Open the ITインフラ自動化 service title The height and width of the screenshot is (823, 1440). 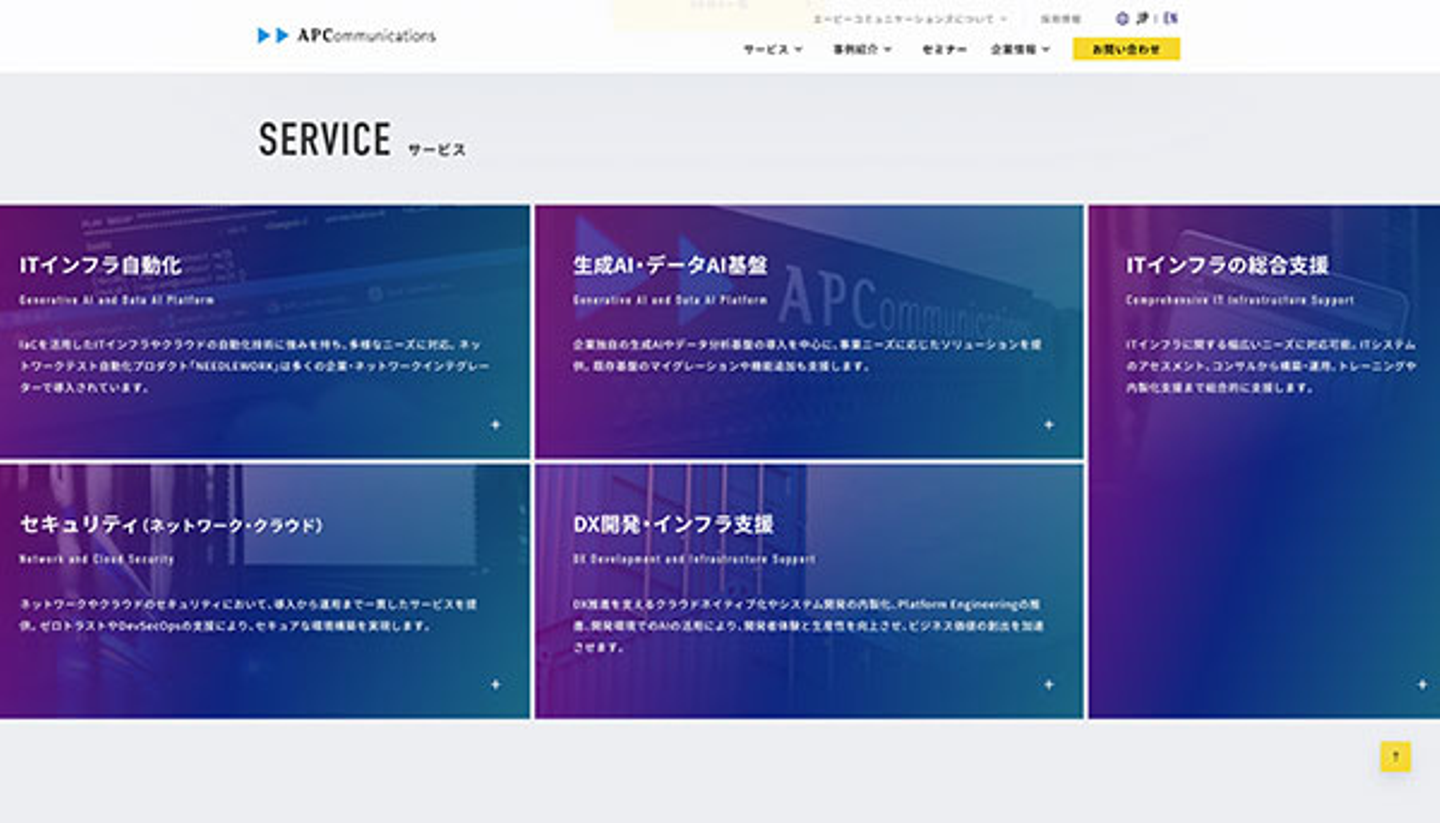point(100,265)
